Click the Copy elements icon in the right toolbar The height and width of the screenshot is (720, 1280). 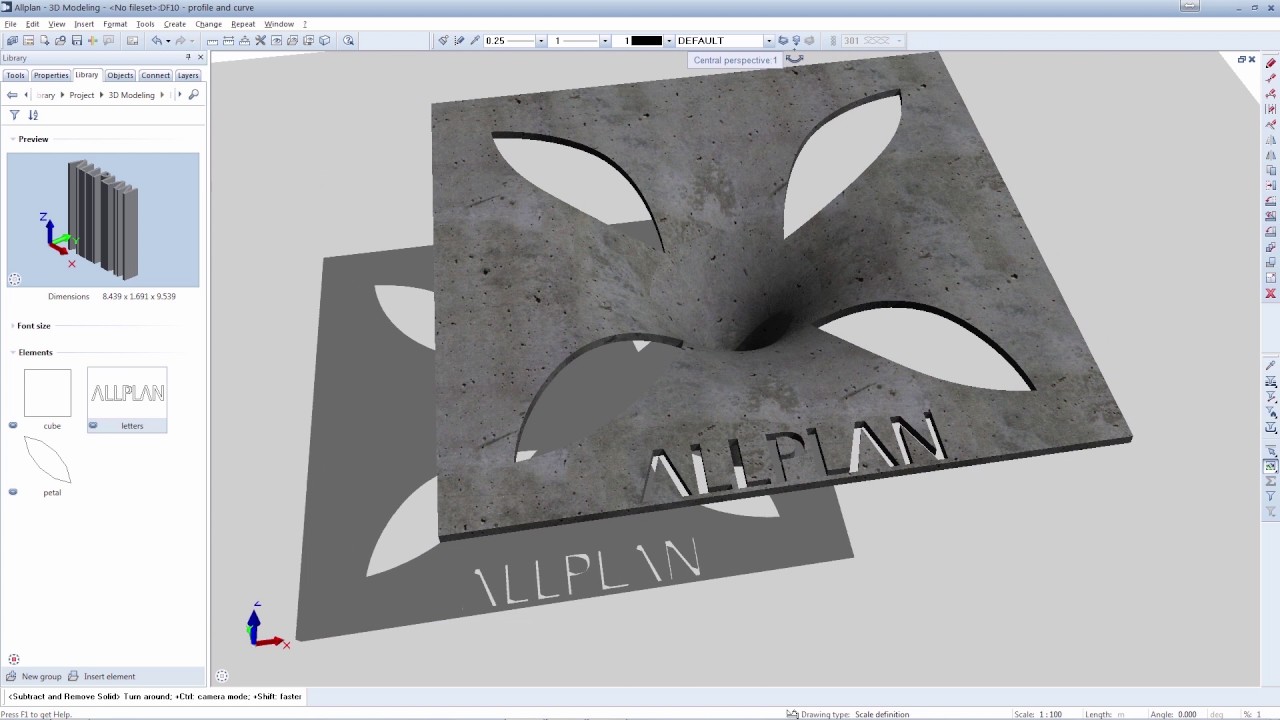[x=1271, y=171]
